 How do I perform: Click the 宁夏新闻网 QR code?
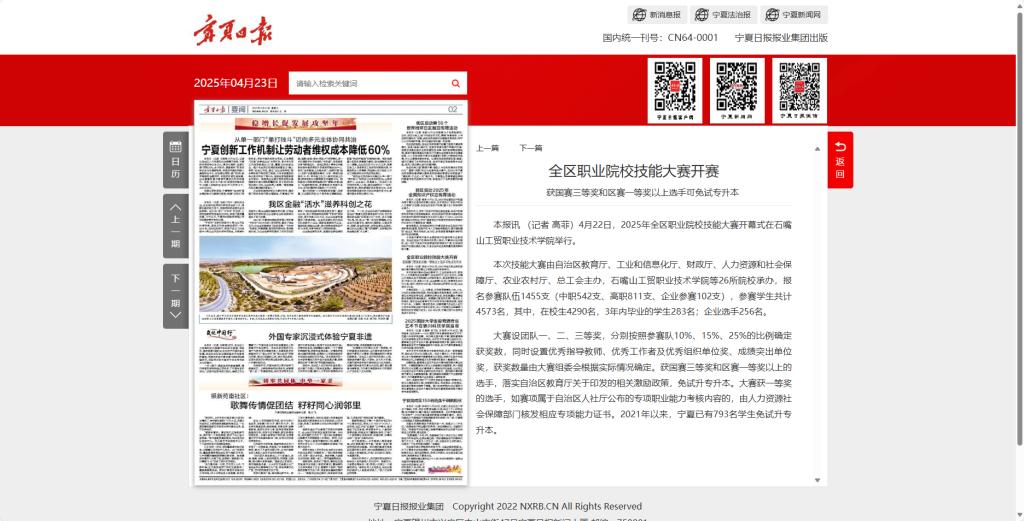(738, 90)
